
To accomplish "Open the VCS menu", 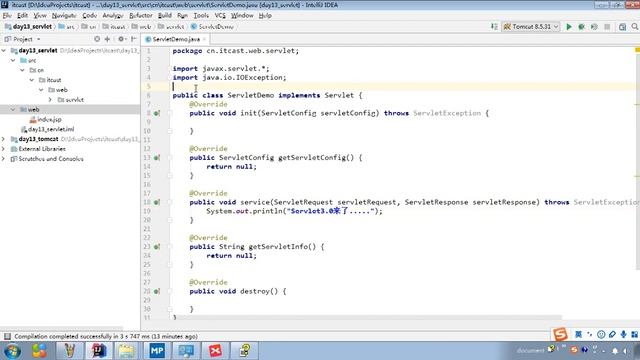I will [x=220, y=16].
